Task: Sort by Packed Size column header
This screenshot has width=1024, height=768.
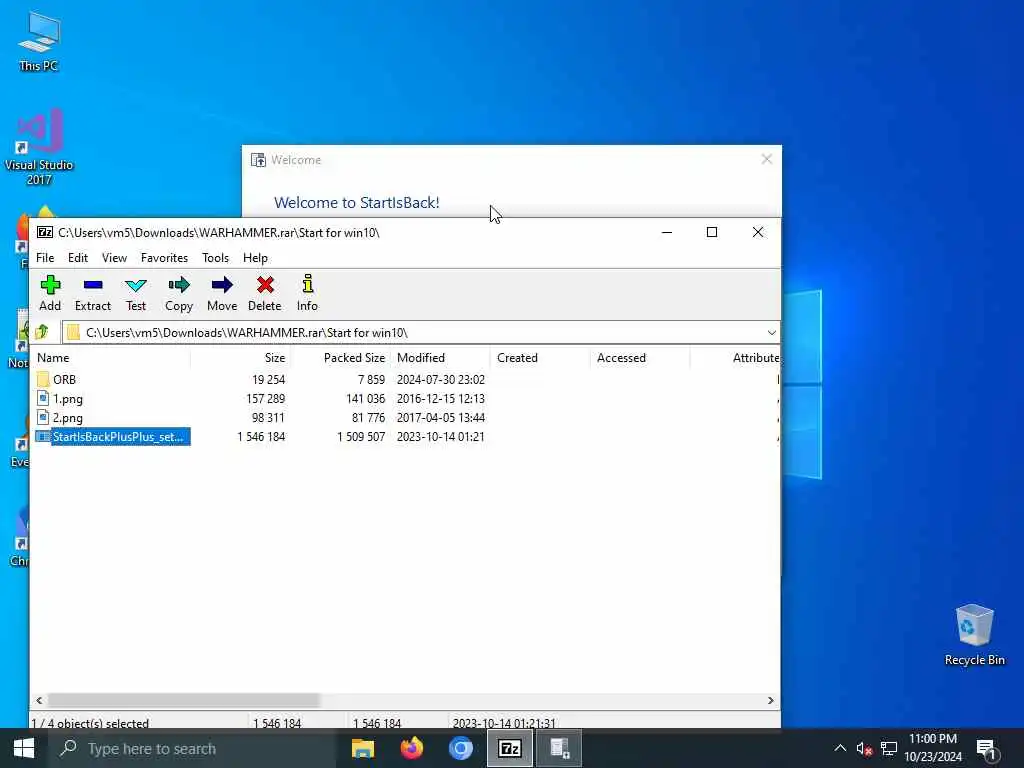Action: [341, 358]
